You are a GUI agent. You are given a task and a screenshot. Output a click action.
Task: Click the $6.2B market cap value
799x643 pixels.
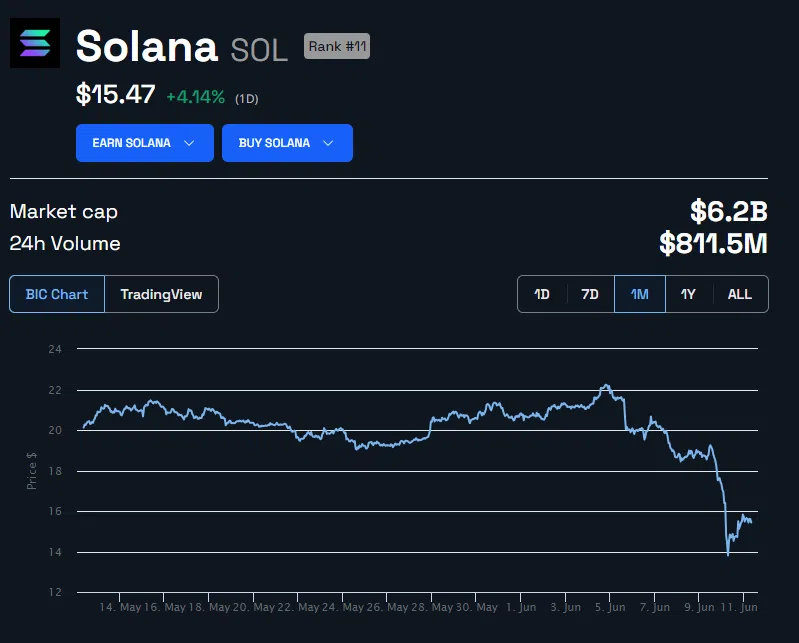pos(728,211)
